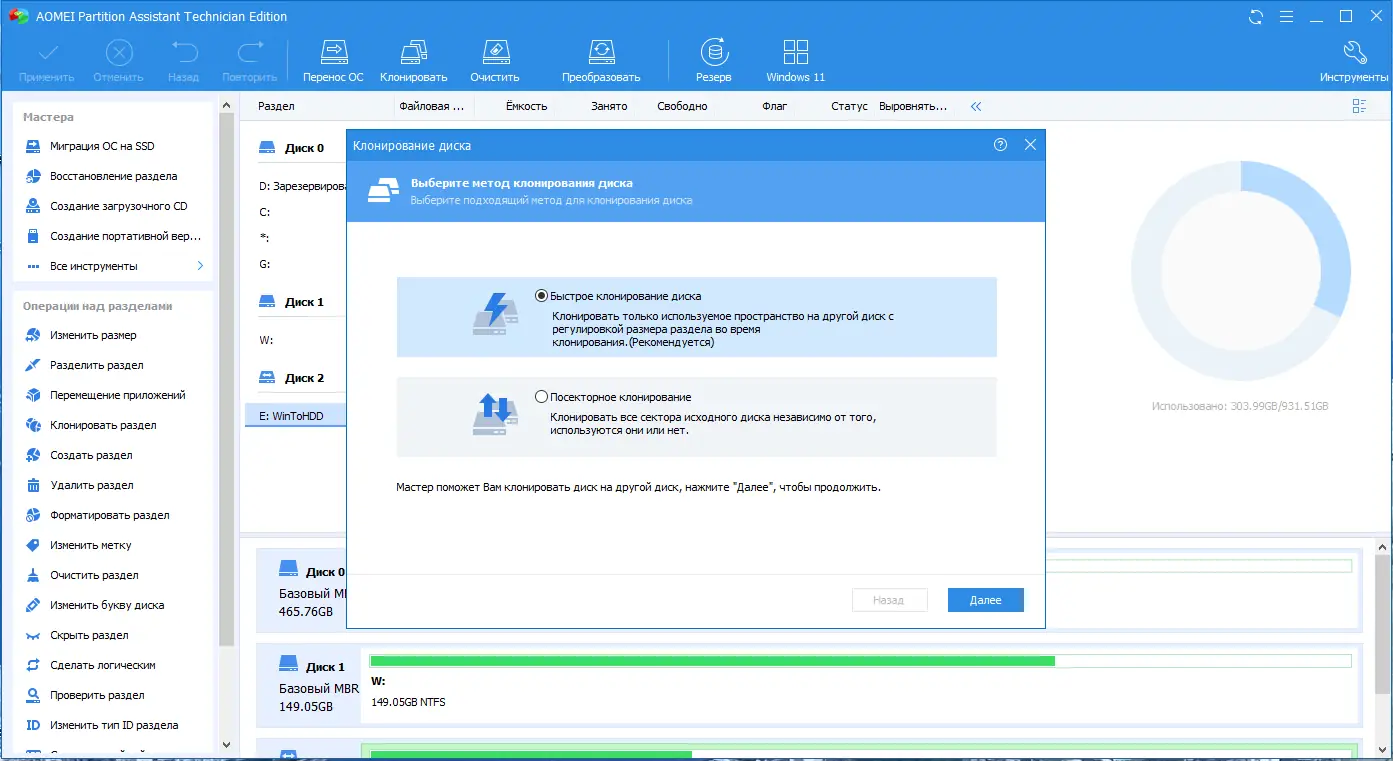Choose Форматировать раздел in the sidebar

coord(110,515)
